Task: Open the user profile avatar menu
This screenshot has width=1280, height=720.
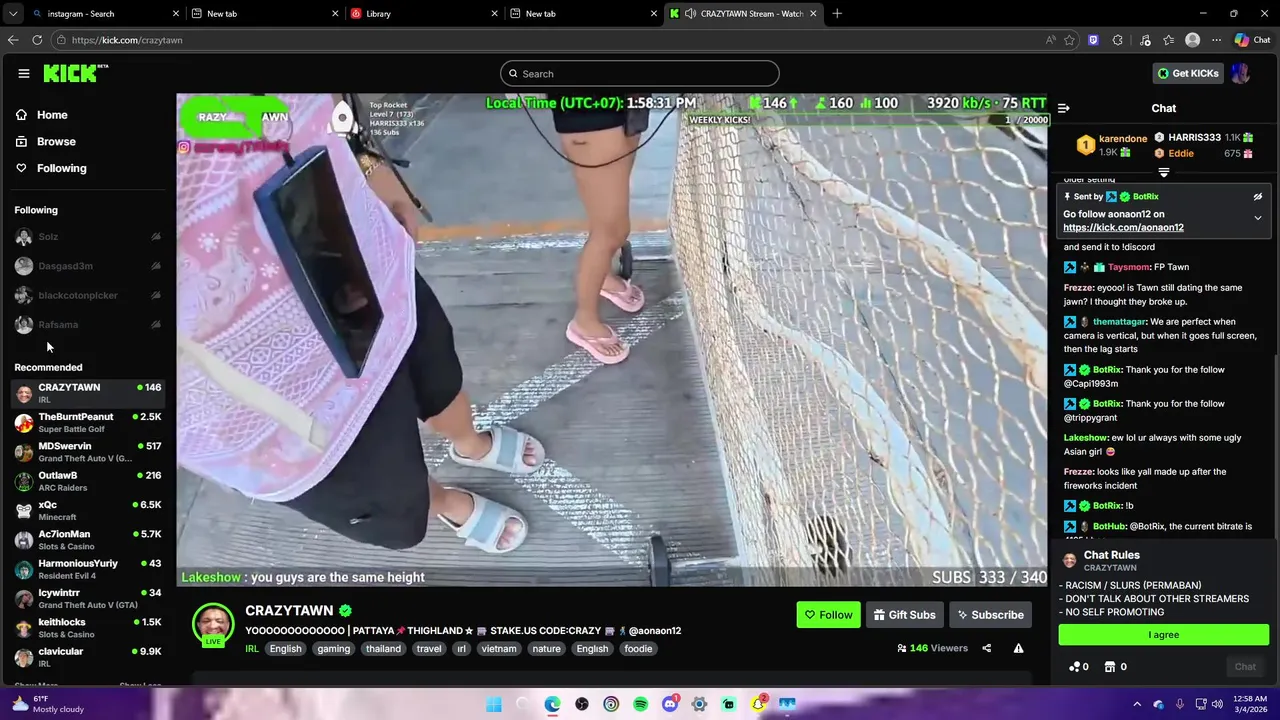Action: (1241, 74)
